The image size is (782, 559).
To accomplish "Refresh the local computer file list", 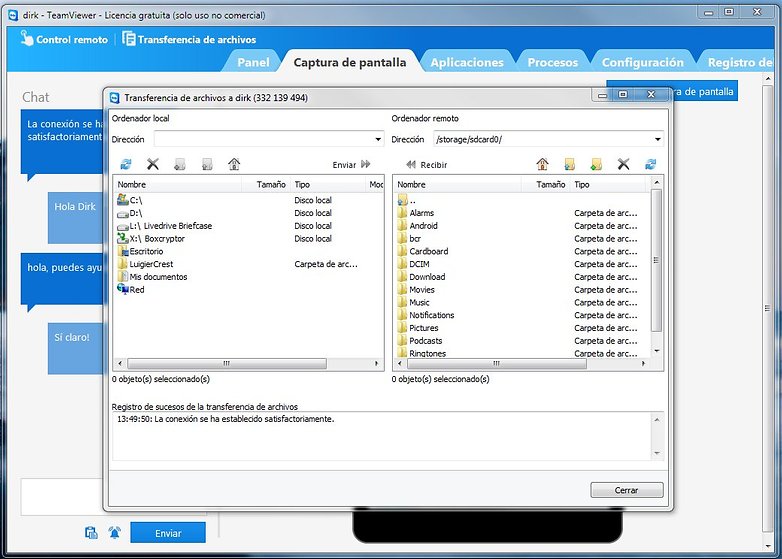I will click(126, 164).
